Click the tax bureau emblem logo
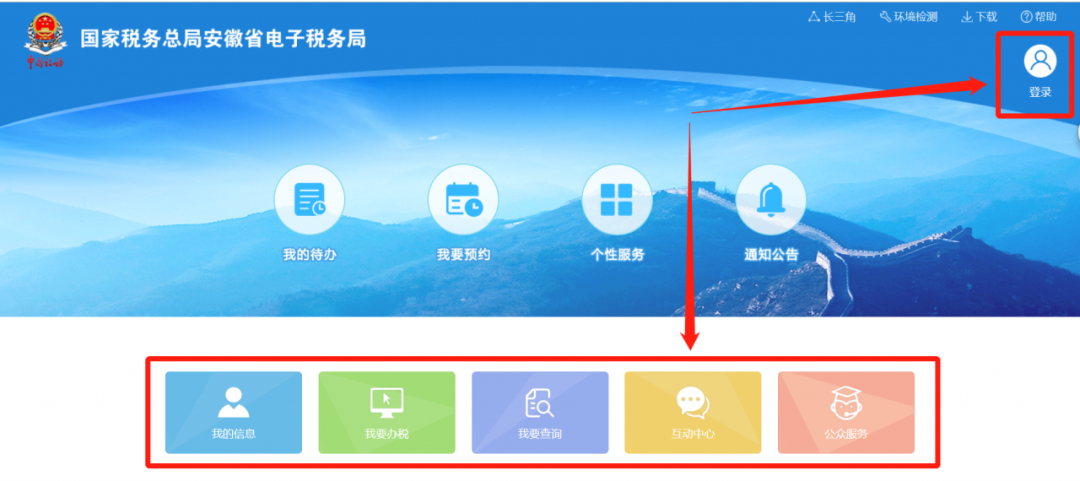 45,40
